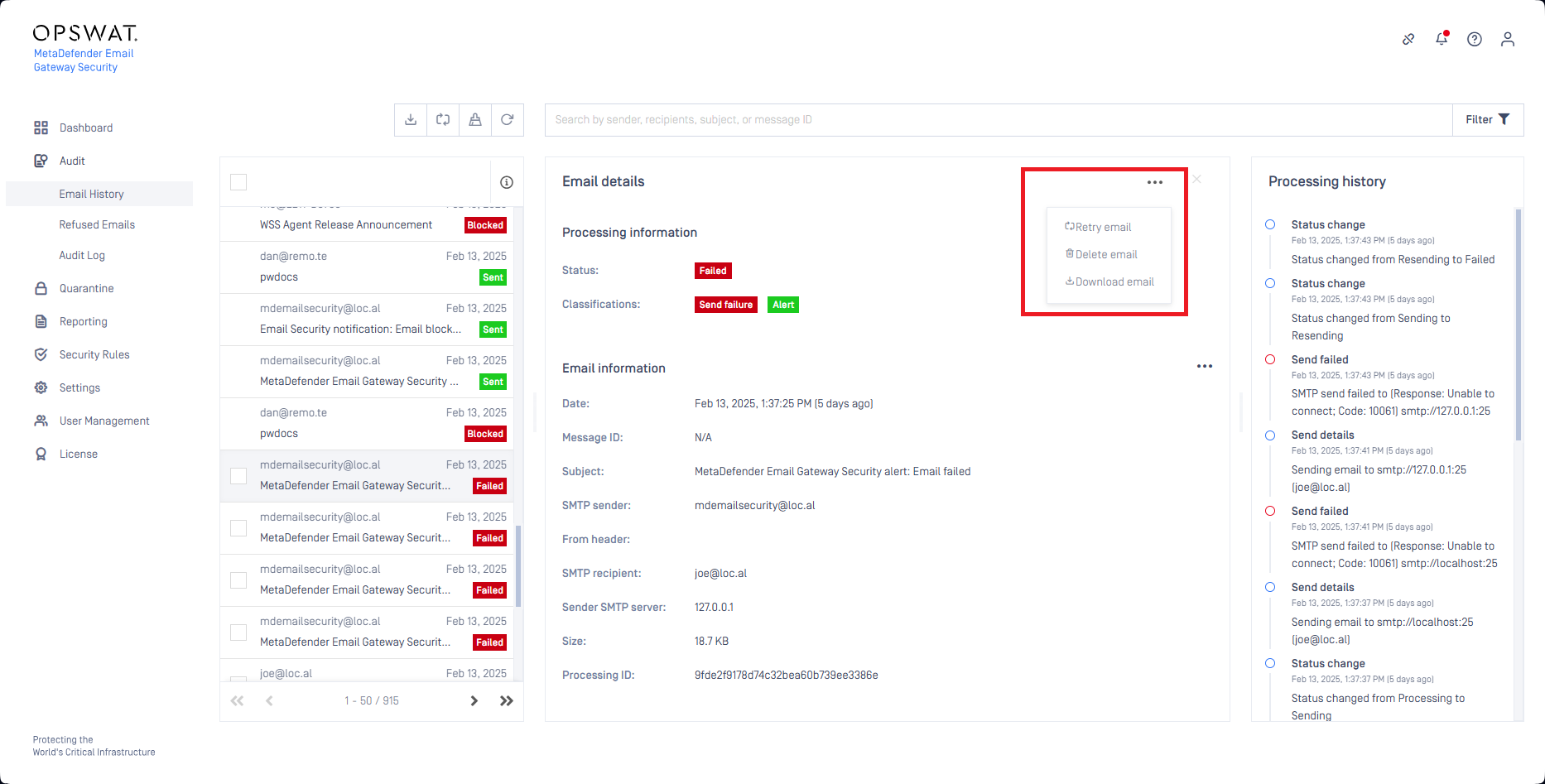Close the Email details panel

pos(1196,179)
